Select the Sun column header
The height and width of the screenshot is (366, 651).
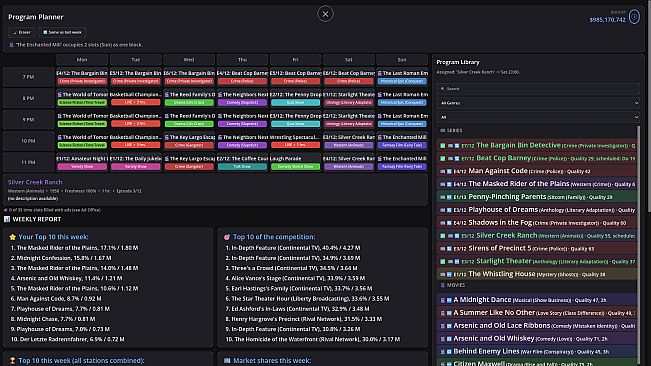point(402,60)
